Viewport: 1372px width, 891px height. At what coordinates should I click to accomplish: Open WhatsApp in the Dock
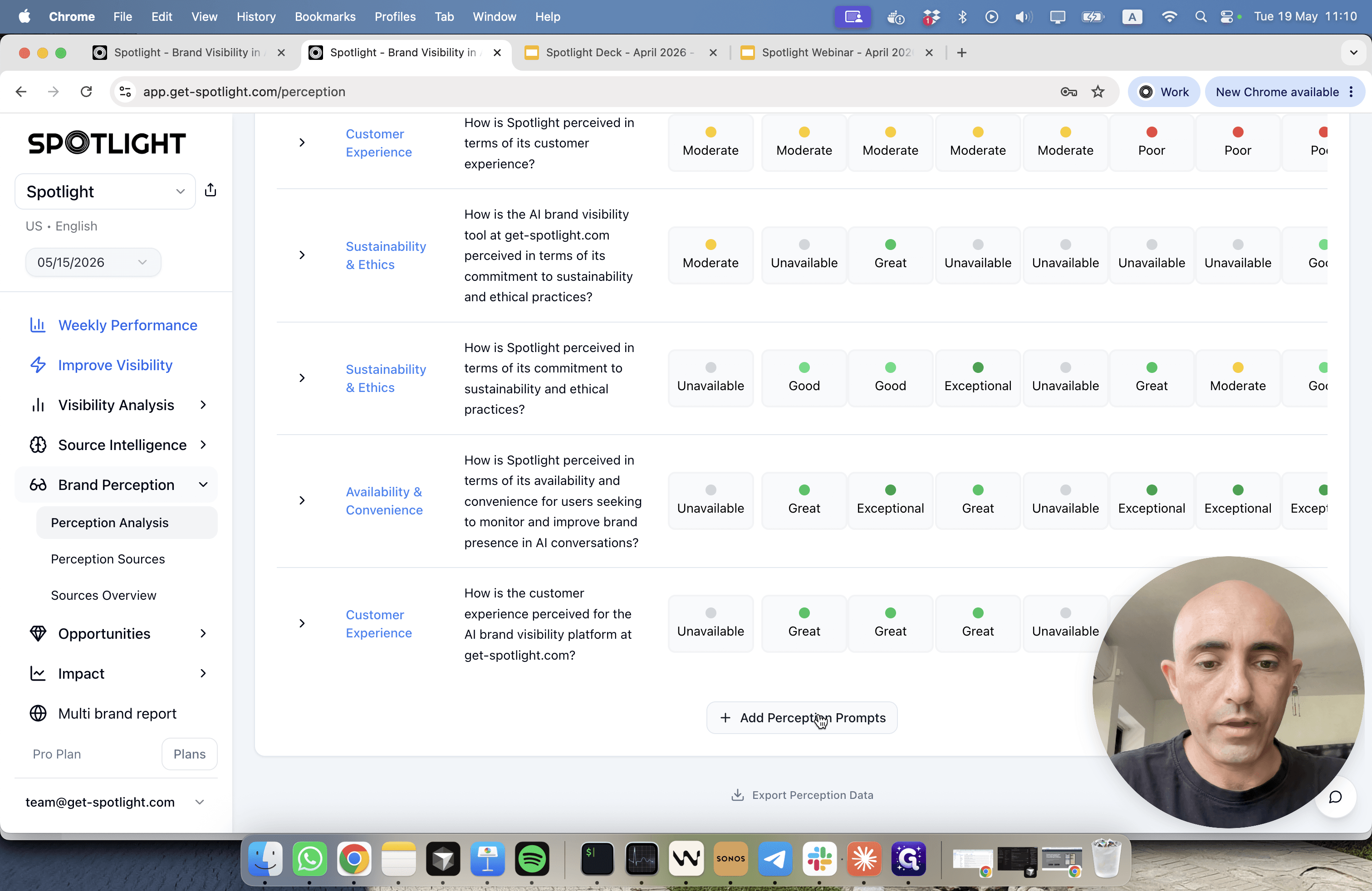tap(309, 859)
